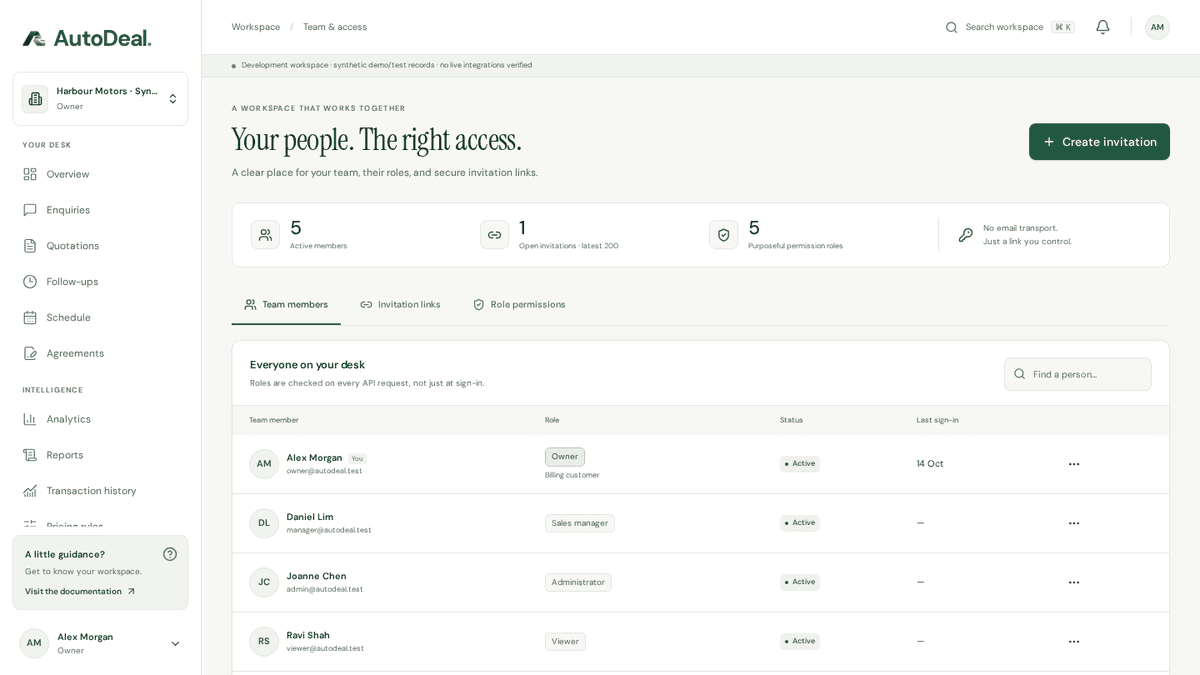Viewport: 1200px width, 675px height.
Task: Open actions menu for Ravi Shah
Action: pyautogui.click(x=1074, y=641)
